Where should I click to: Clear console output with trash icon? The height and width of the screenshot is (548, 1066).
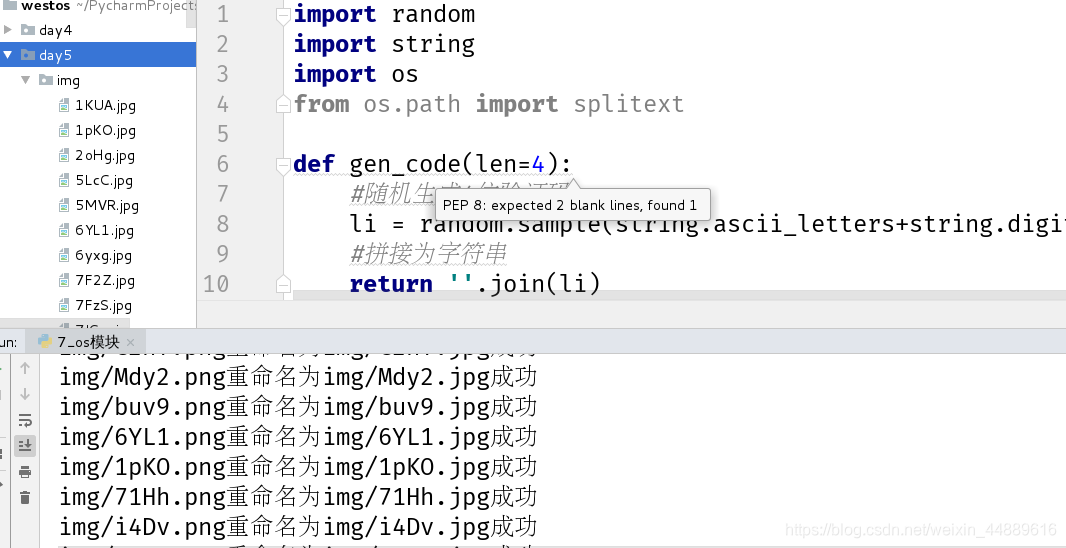coord(25,498)
